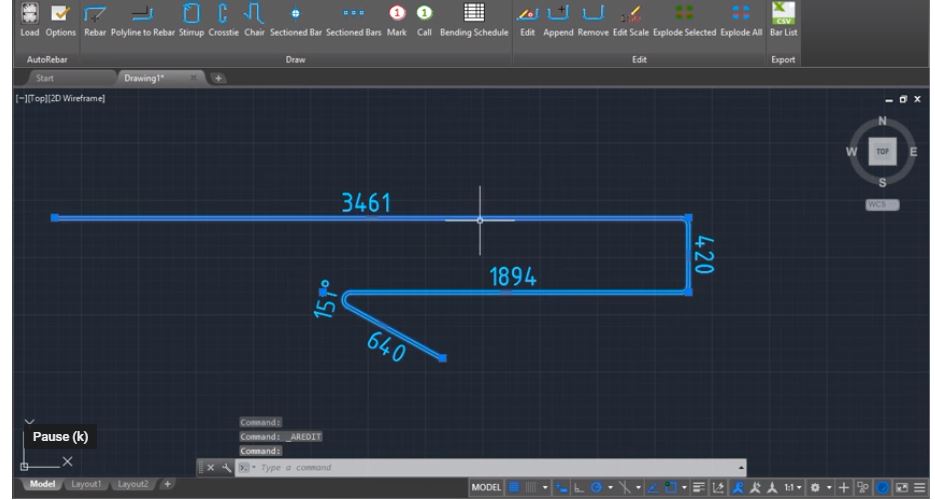
Task: Click the clean screen icon
Action: tap(902, 487)
